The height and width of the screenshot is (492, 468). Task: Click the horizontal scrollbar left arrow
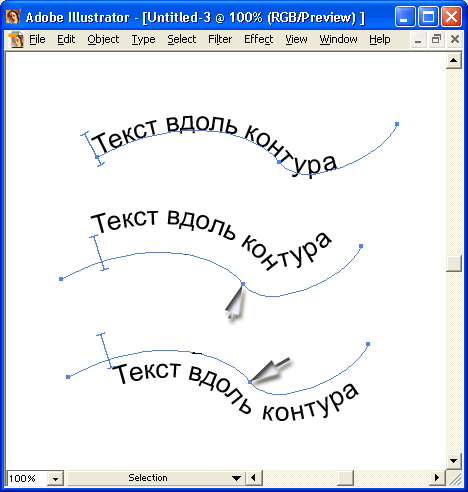coord(254,478)
